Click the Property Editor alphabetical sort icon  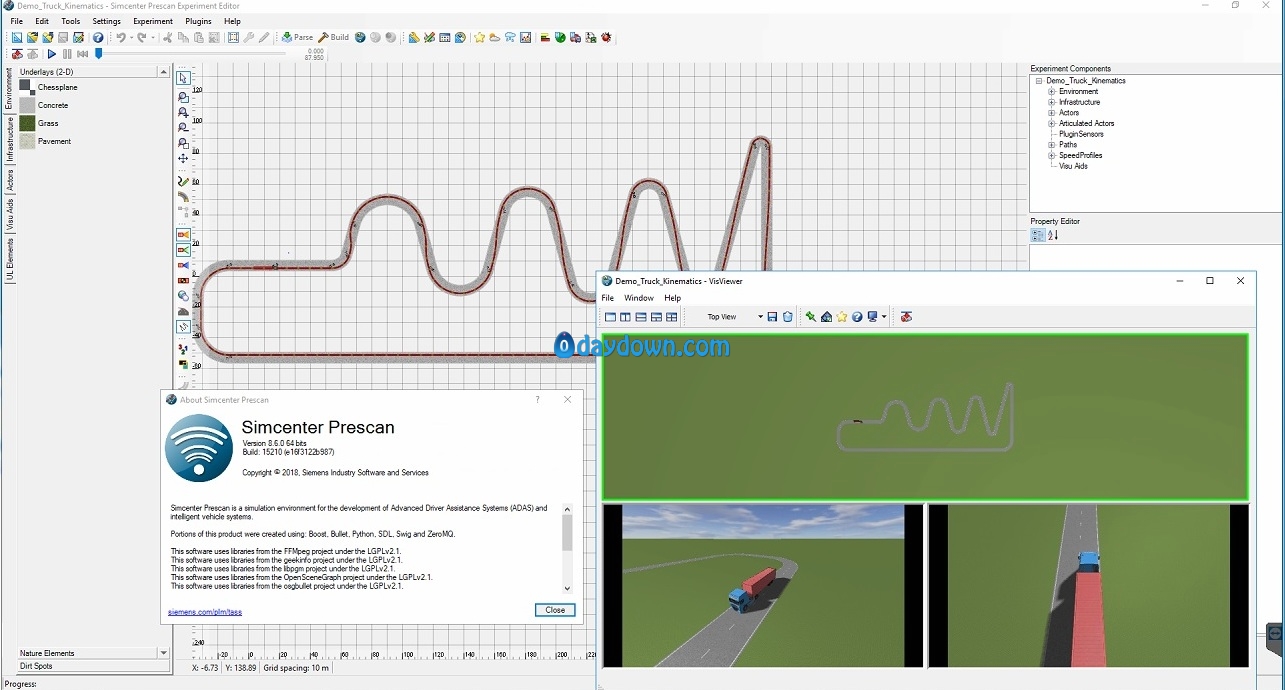point(1053,235)
